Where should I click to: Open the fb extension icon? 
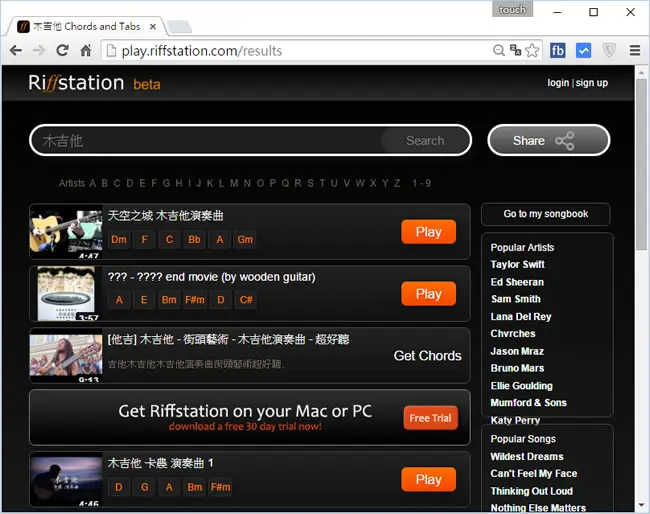pyautogui.click(x=558, y=51)
